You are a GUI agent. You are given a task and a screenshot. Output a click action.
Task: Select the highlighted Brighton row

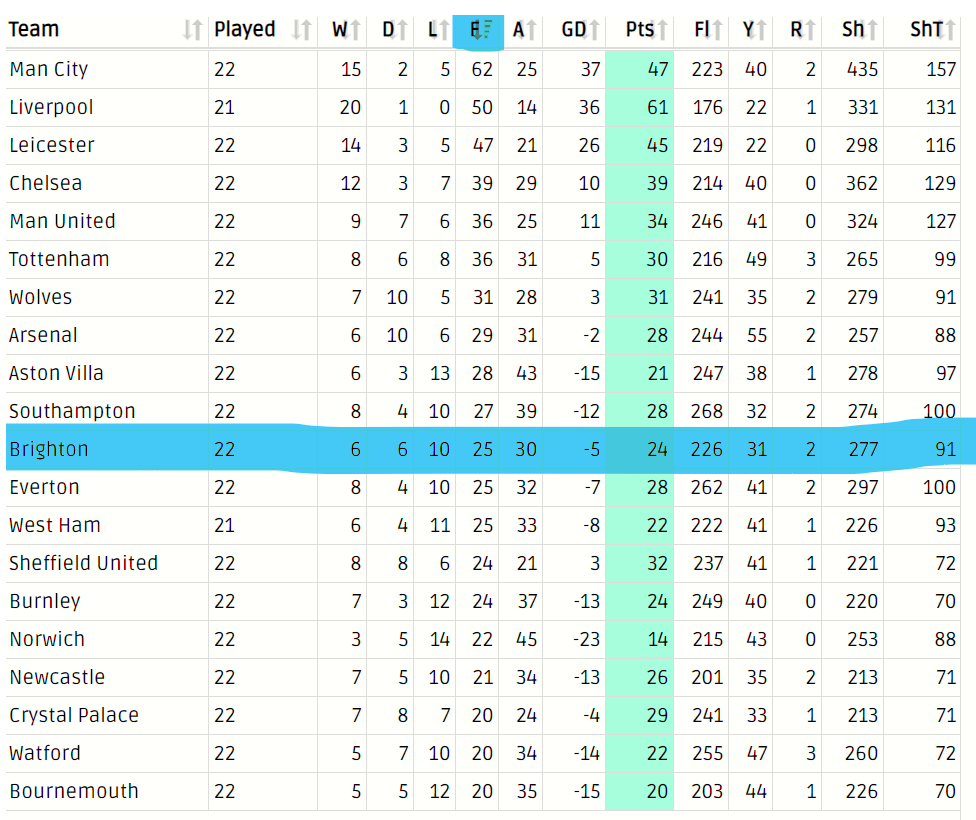click(x=483, y=449)
